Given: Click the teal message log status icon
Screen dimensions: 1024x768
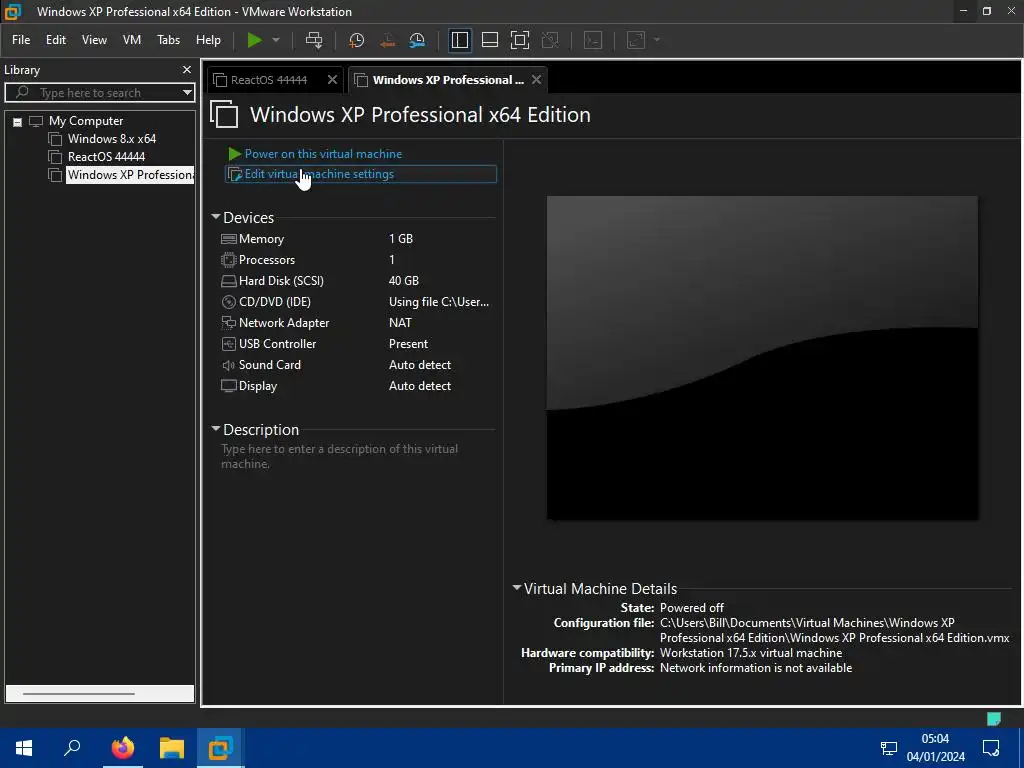Looking at the screenshot, I should [x=993, y=719].
